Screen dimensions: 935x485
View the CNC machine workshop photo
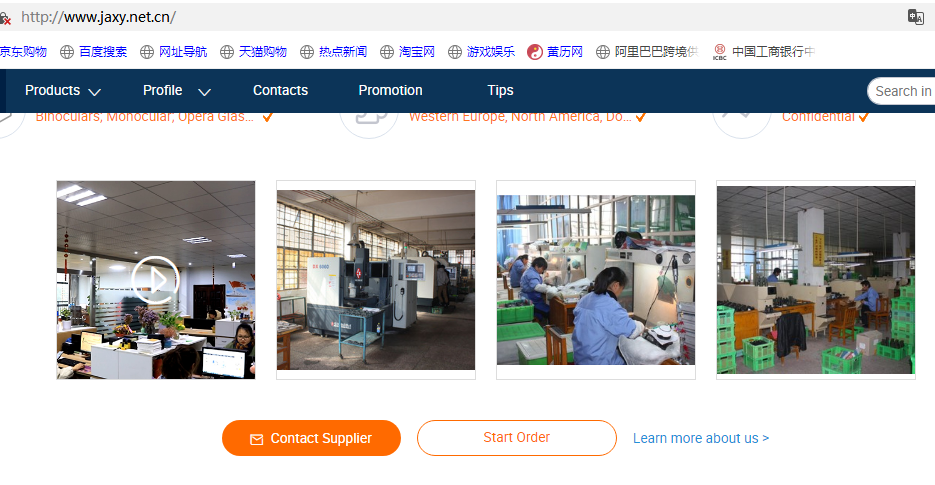coord(376,280)
